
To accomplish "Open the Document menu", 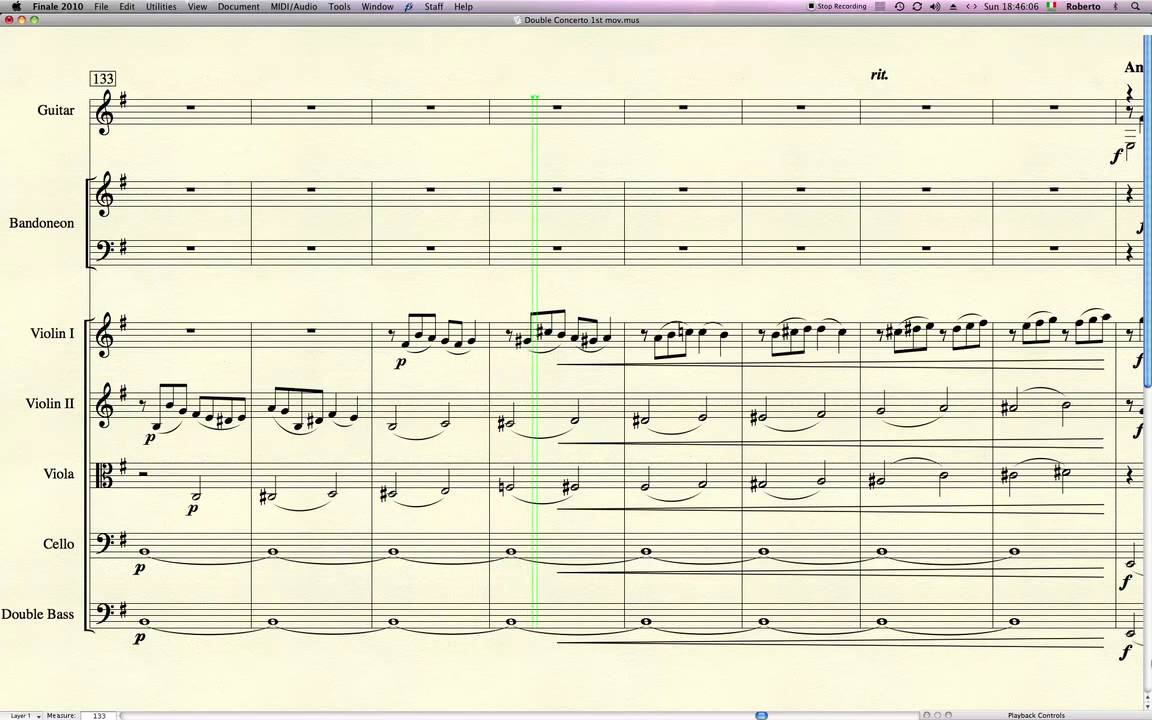I will tap(239, 7).
